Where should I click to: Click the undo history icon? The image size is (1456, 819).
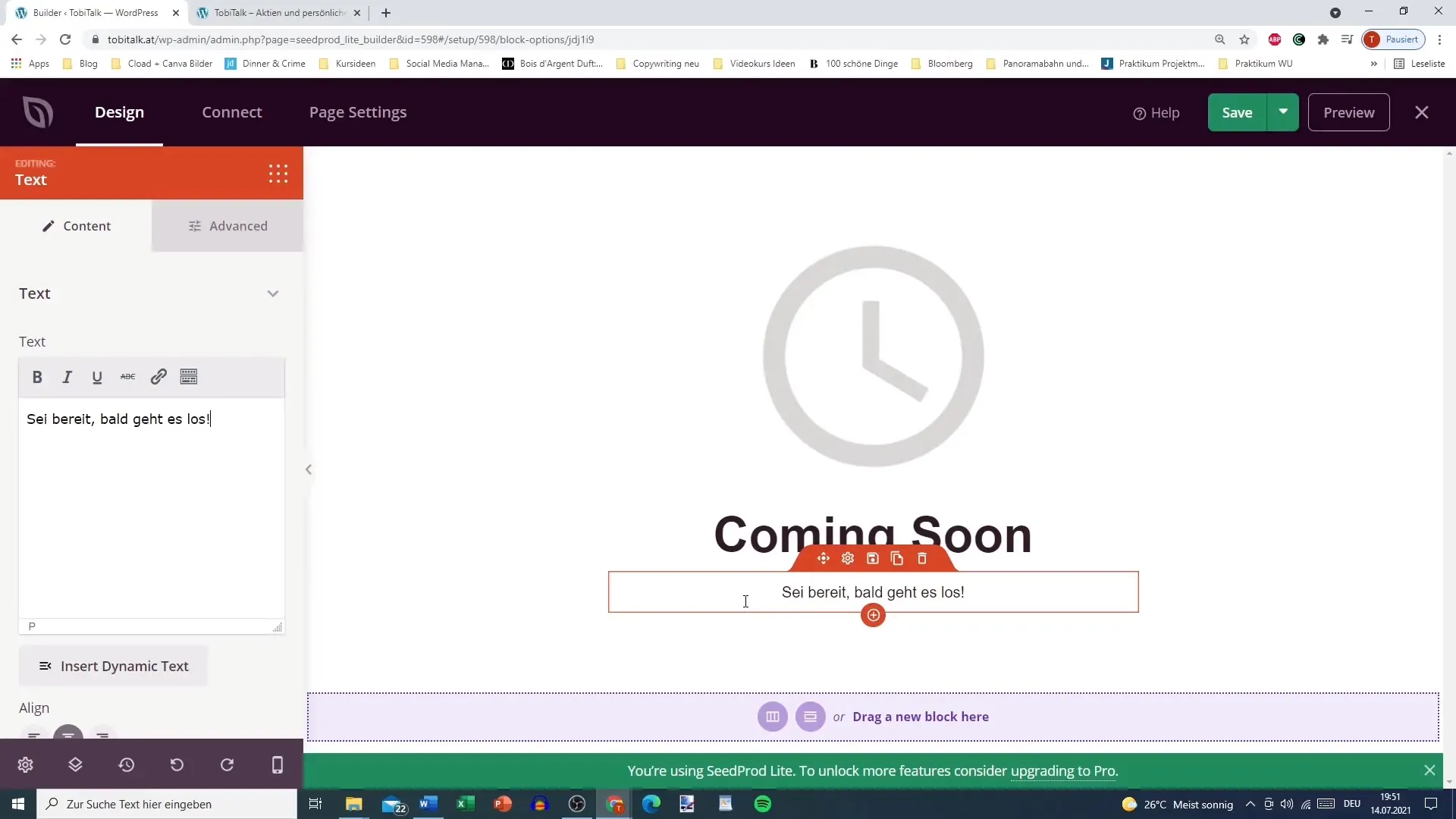[x=126, y=765]
